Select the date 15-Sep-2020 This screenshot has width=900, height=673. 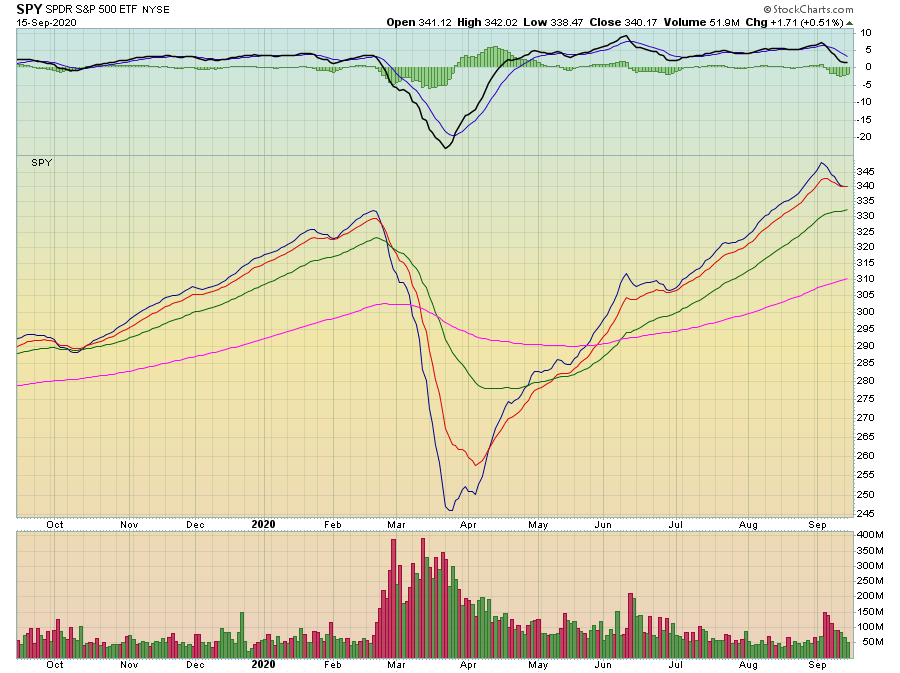[46, 23]
